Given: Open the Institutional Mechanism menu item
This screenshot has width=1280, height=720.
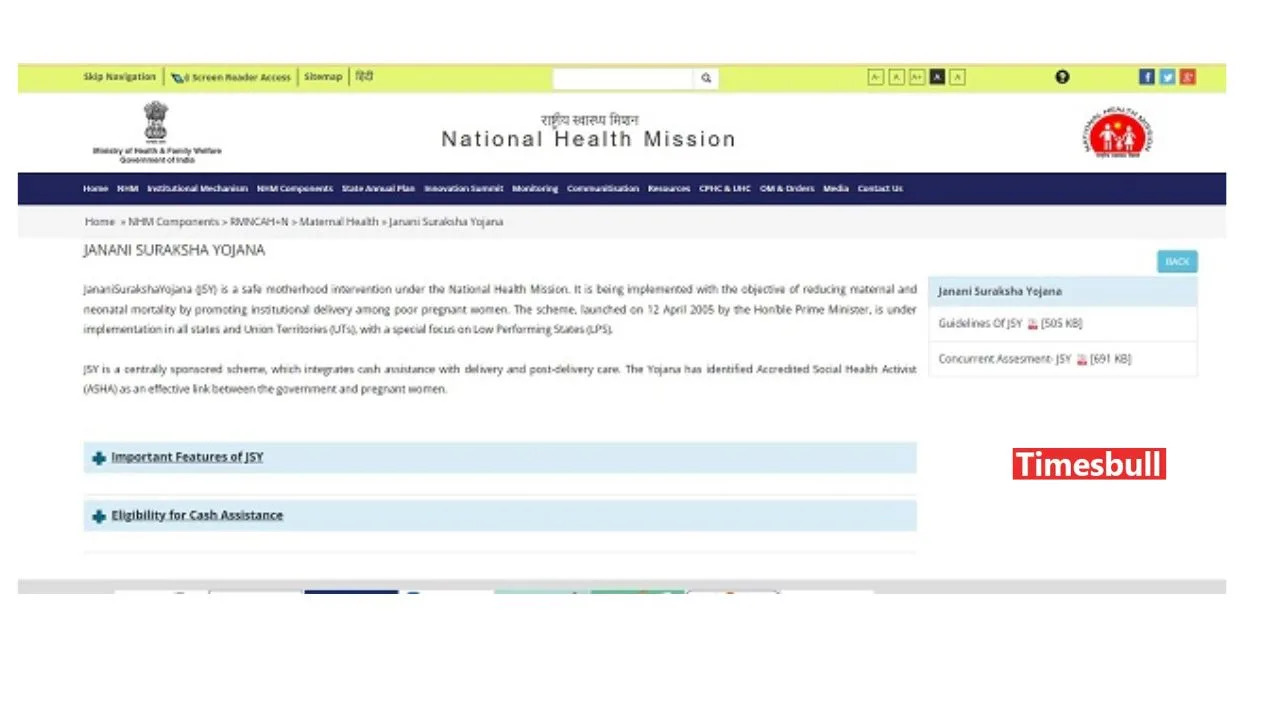Looking at the screenshot, I should coord(197,188).
